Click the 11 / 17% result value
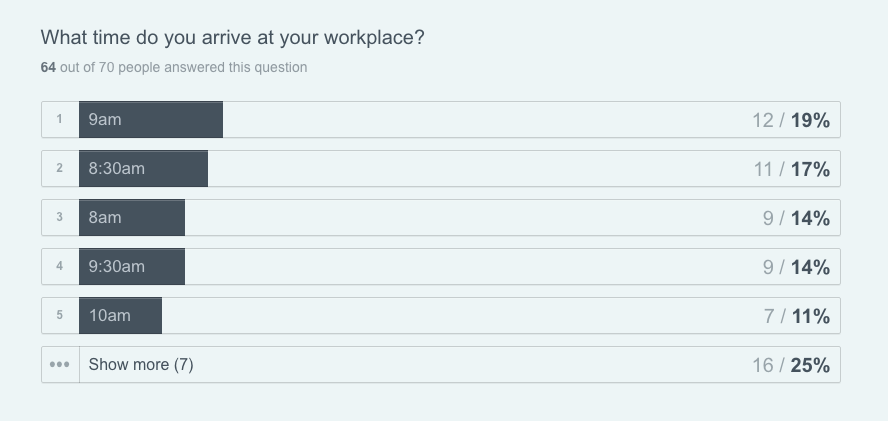 coord(791,169)
